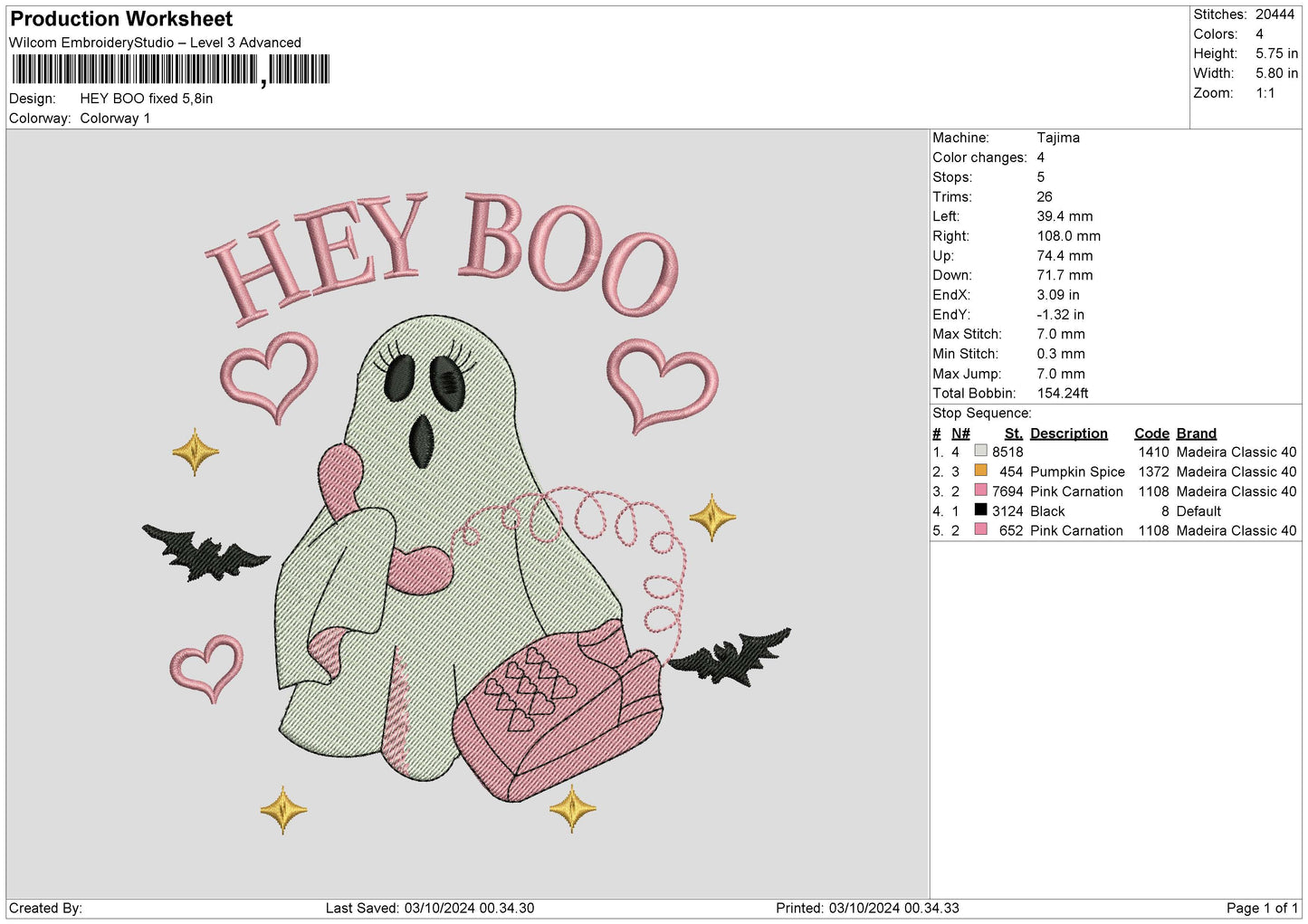The width and height of the screenshot is (1308, 924).
Task: Click the 'Page 1 of 1' indicator
Action: pyautogui.click(x=1262, y=908)
